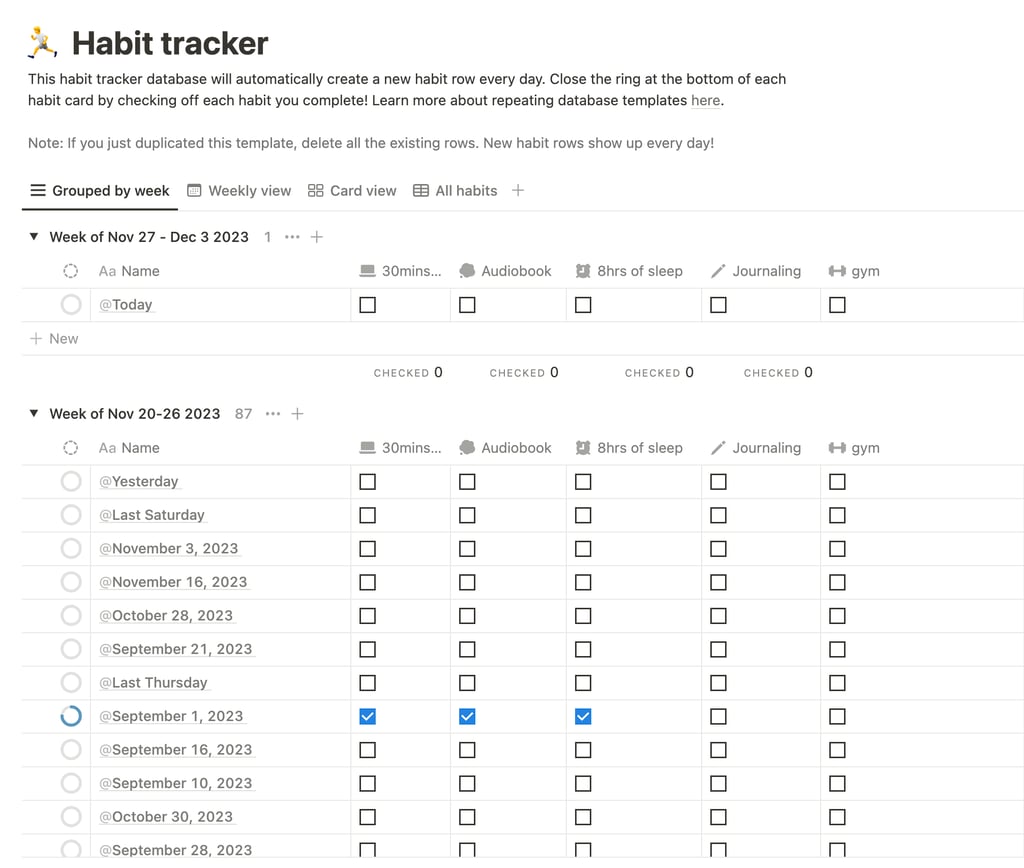Image resolution: width=1024 pixels, height=868 pixels.
Task: Add row to Nov 27 - Dec 3 group
Action: point(317,236)
